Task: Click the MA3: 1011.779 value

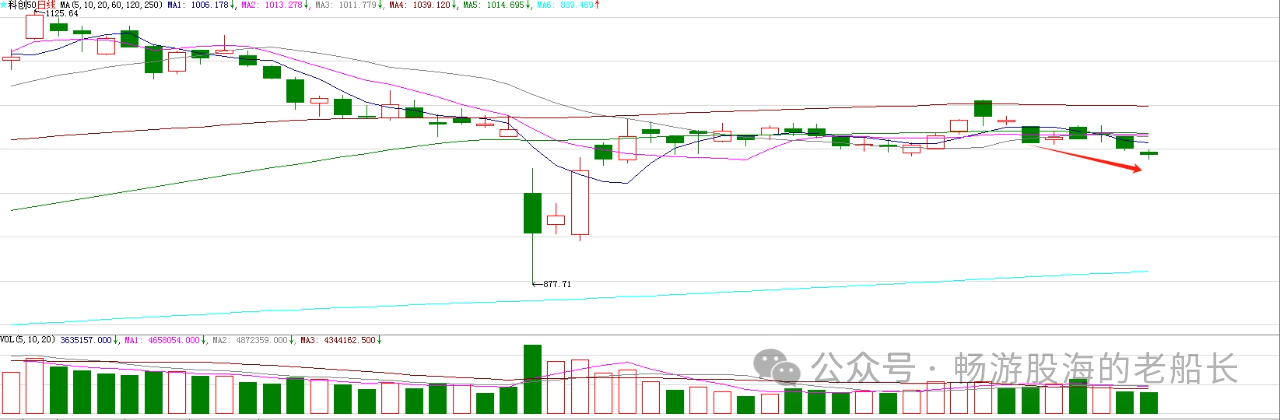Action: pyautogui.click(x=347, y=5)
